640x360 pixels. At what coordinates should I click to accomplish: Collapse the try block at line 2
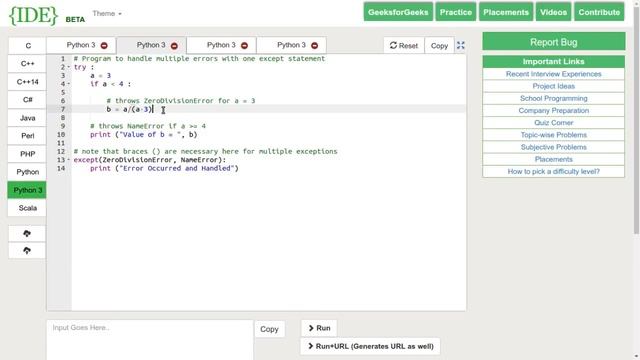69,67
